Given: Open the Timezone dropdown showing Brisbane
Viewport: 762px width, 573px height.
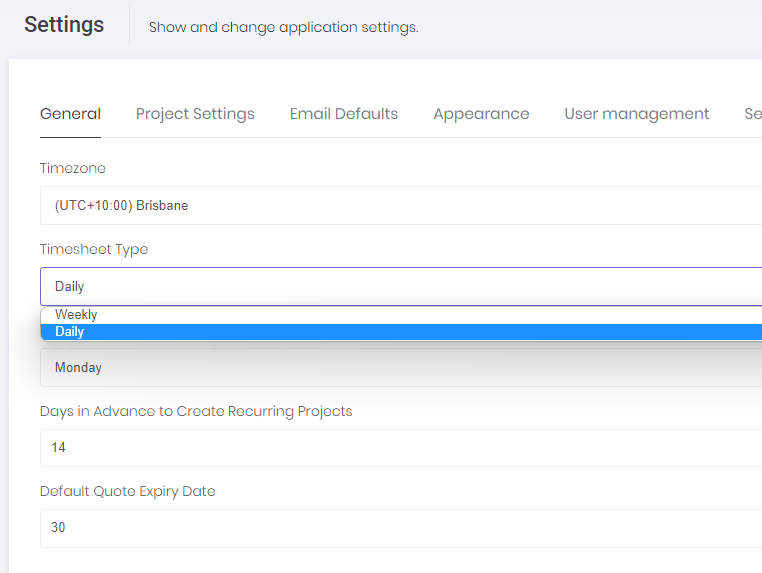Looking at the screenshot, I should (x=400, y=206).
